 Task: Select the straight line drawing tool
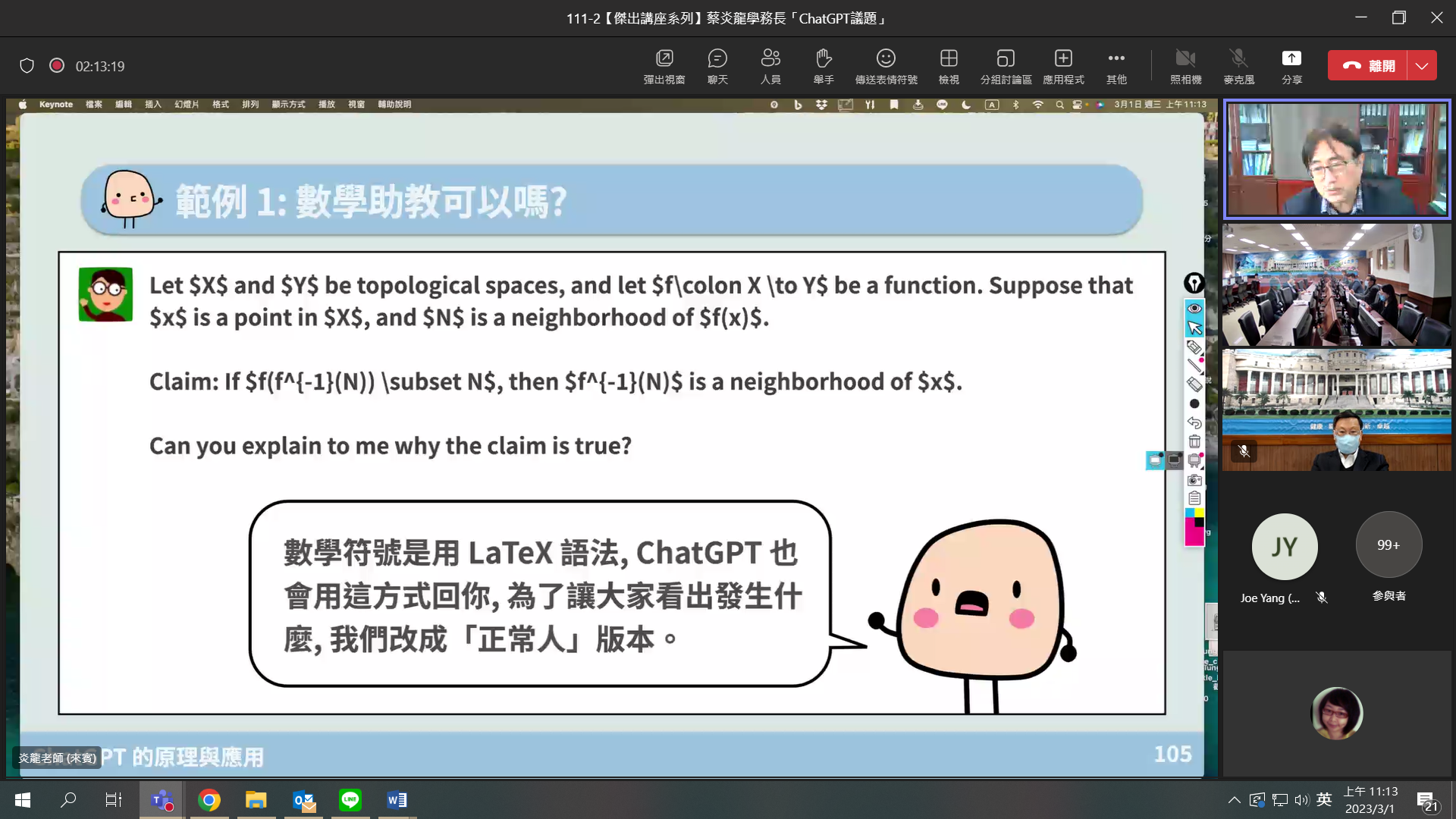coord(1194,366)
